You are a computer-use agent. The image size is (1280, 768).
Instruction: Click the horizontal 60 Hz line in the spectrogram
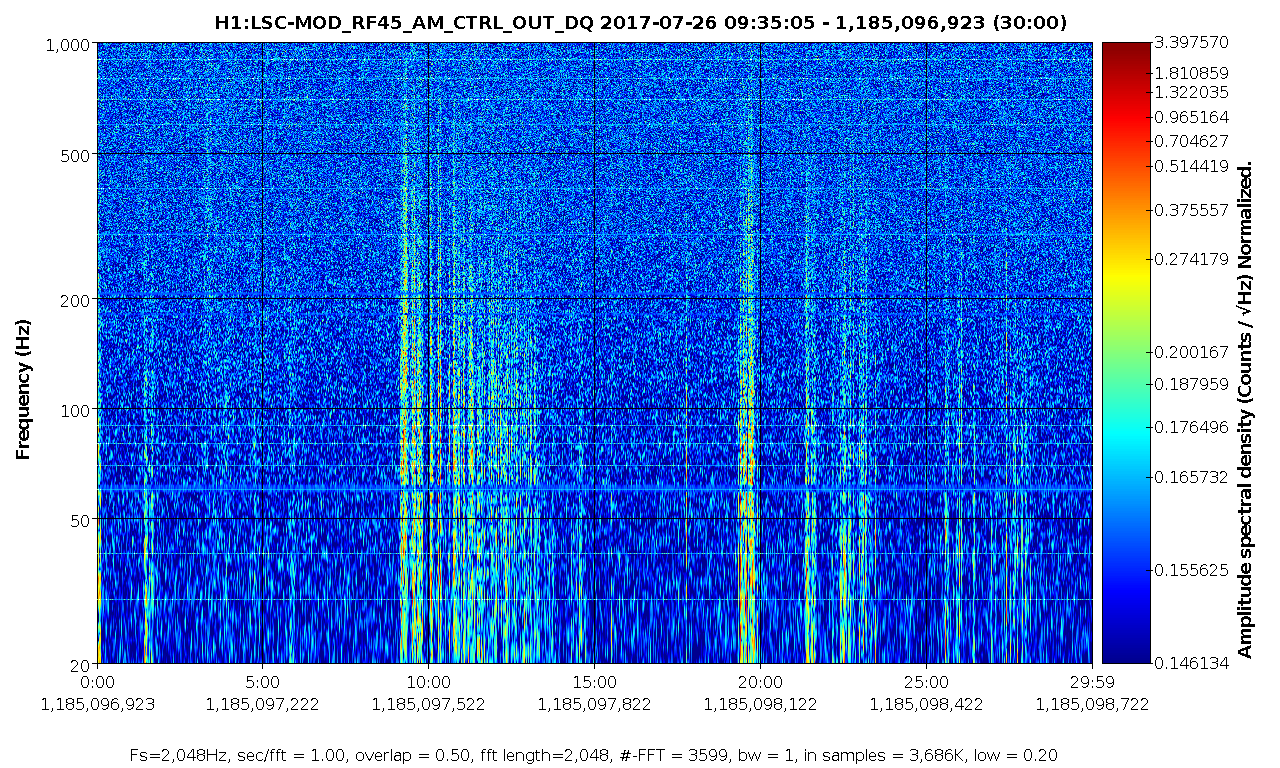[x=594, y=487]
